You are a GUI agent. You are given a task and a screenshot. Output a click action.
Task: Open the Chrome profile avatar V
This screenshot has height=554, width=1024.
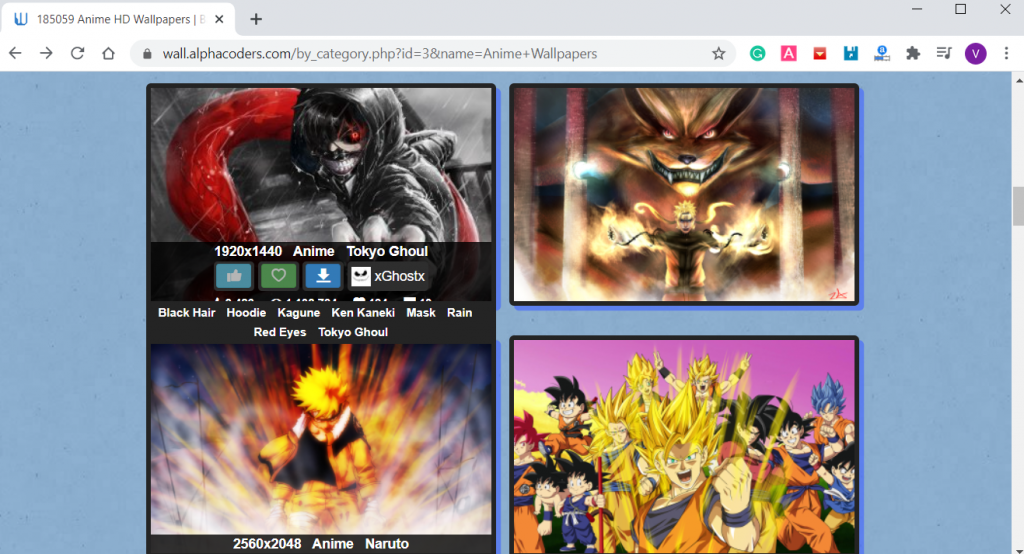point(976,54)
